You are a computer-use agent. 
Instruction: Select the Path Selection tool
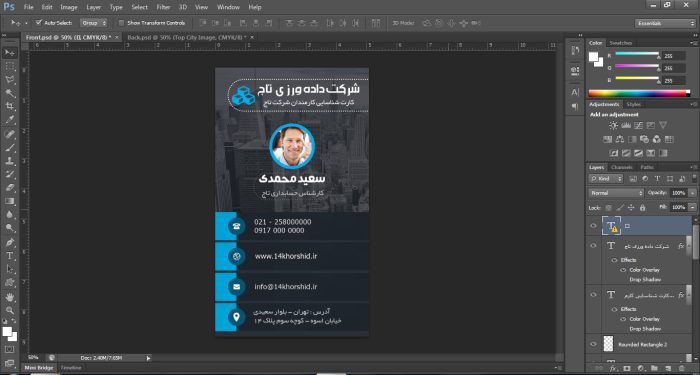pyautogui.click(x=9, y=269)
